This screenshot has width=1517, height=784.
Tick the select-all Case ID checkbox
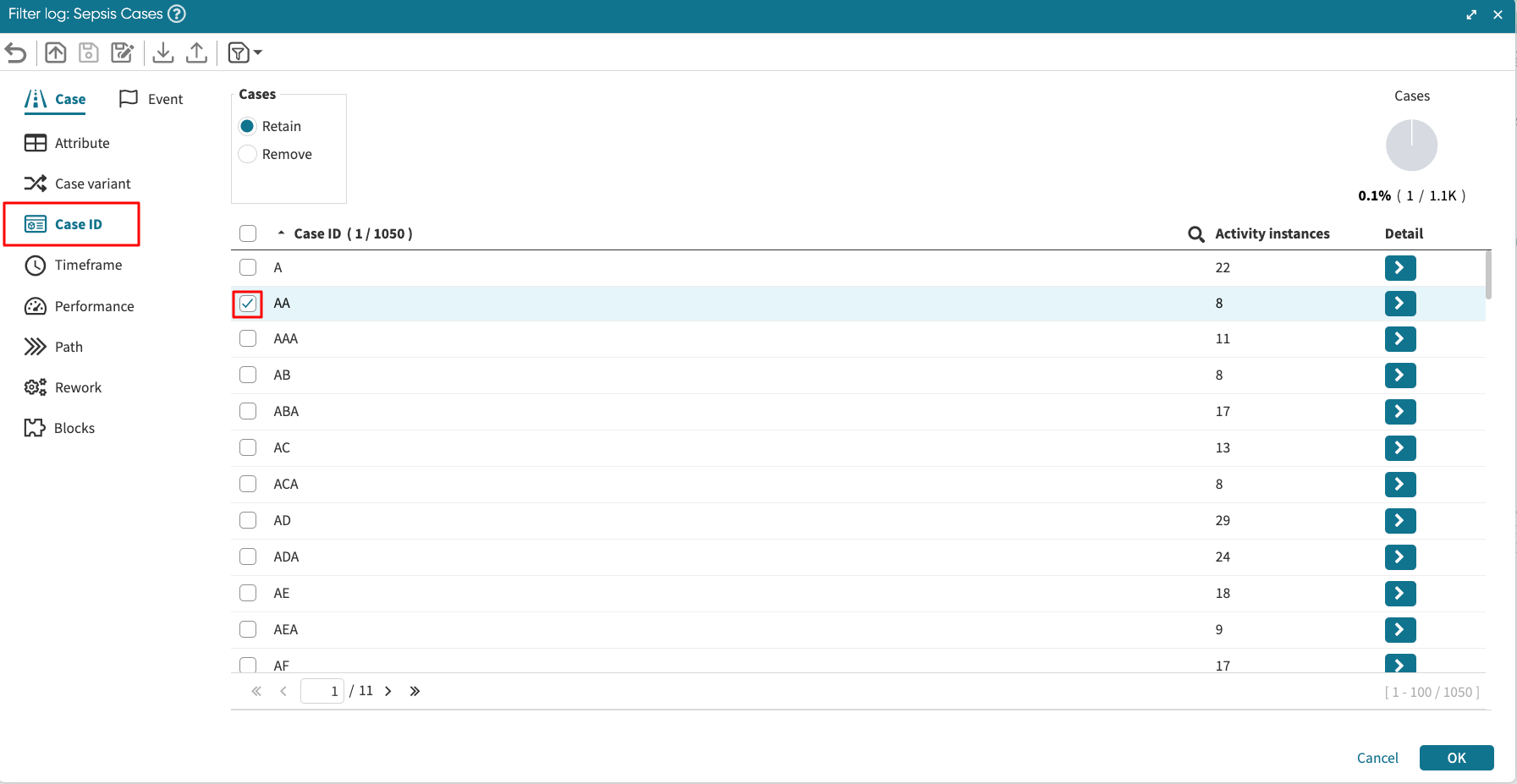pos(248,233)
